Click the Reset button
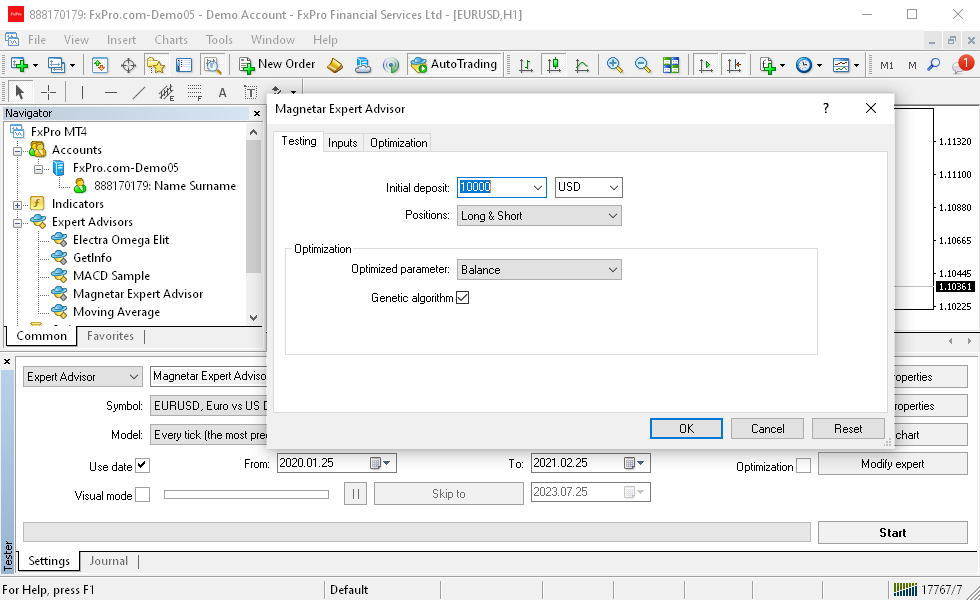This screenshot has height=600, width=980. (x=848, y=429)
